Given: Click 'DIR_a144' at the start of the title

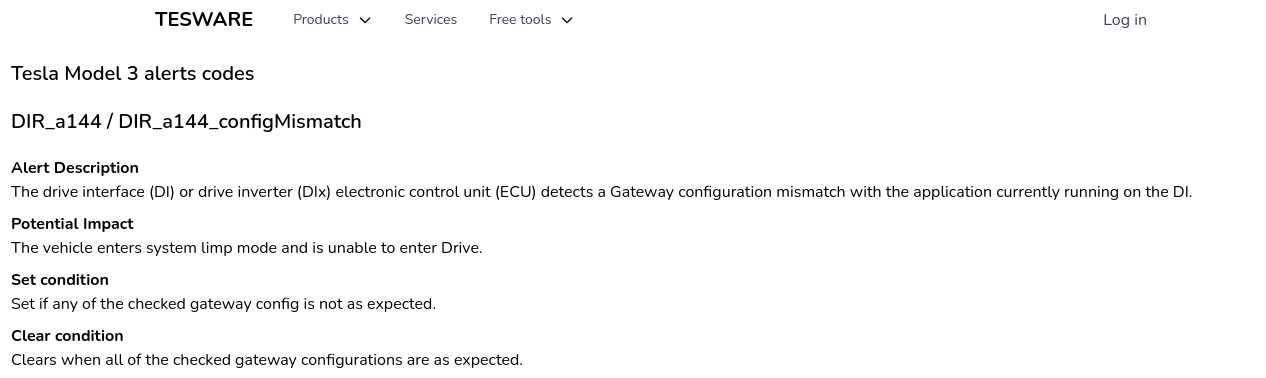Looking at the screenshot, I should pyautogui.click(x=56, y=122).
